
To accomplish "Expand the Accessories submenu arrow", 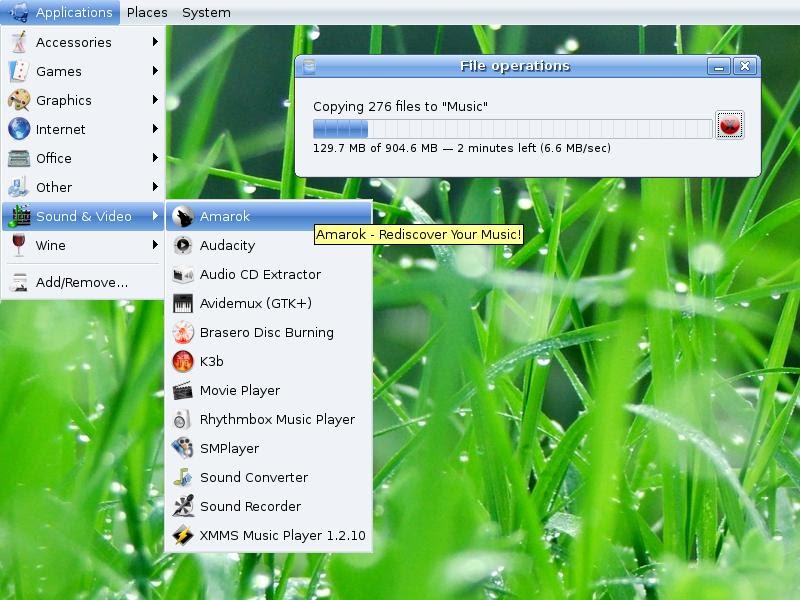I will [x=155, y=42].
